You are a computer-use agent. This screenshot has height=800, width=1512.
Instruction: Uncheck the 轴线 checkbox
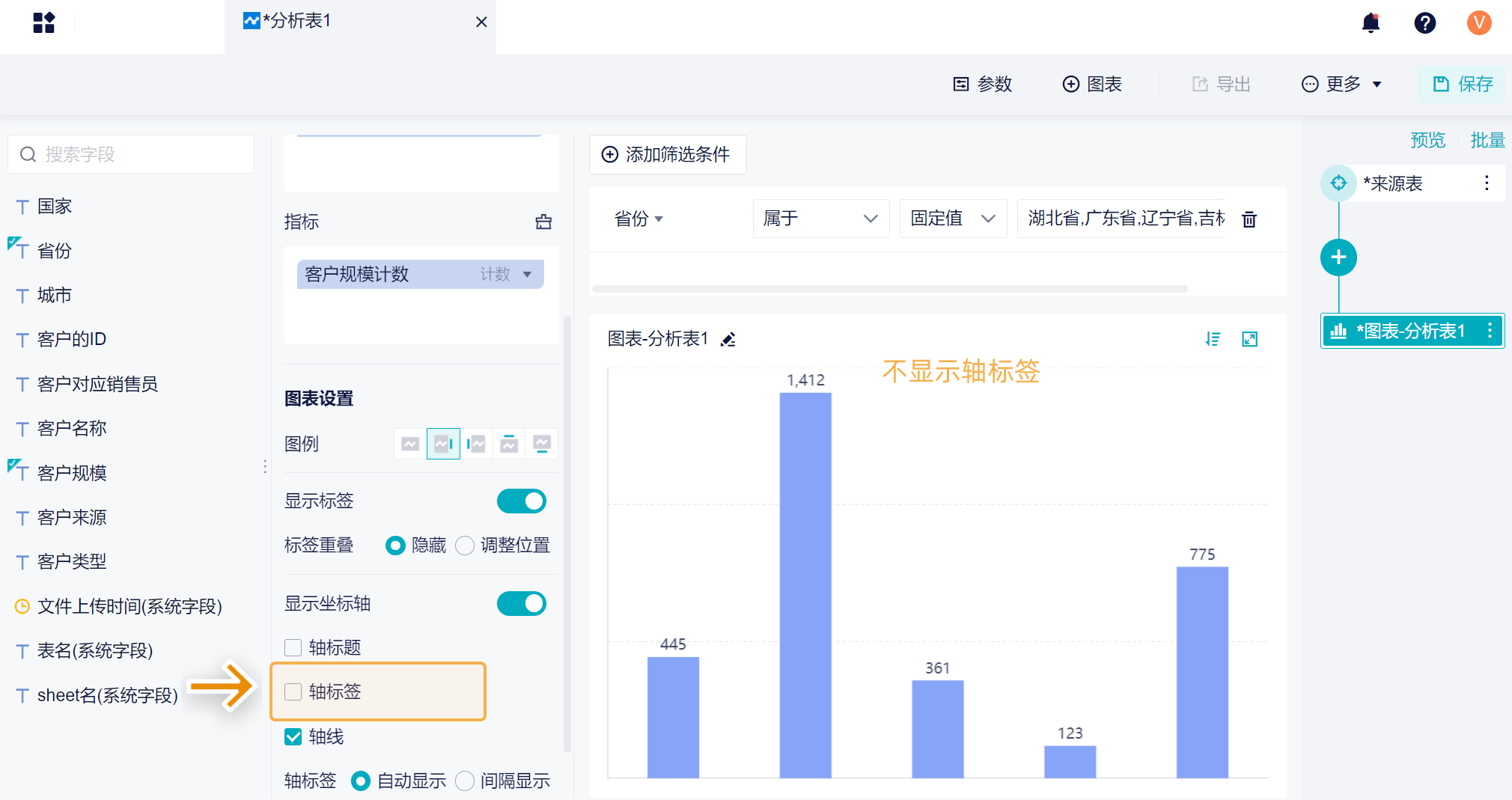[293, 737]
